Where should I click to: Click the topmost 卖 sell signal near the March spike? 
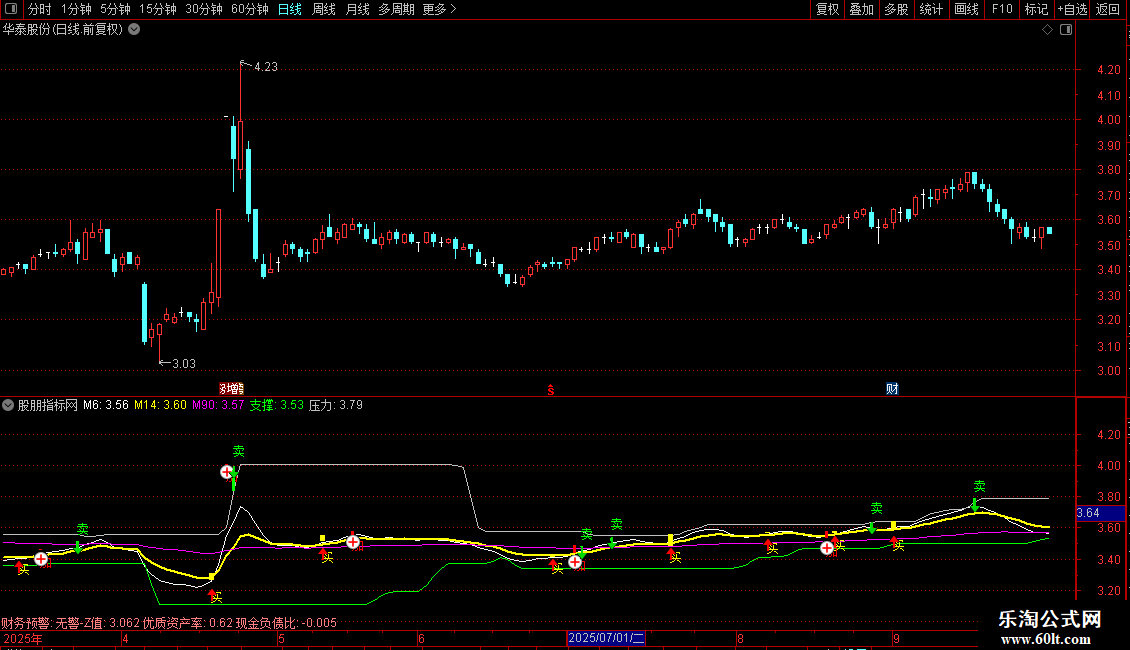(x=239, y=451)
